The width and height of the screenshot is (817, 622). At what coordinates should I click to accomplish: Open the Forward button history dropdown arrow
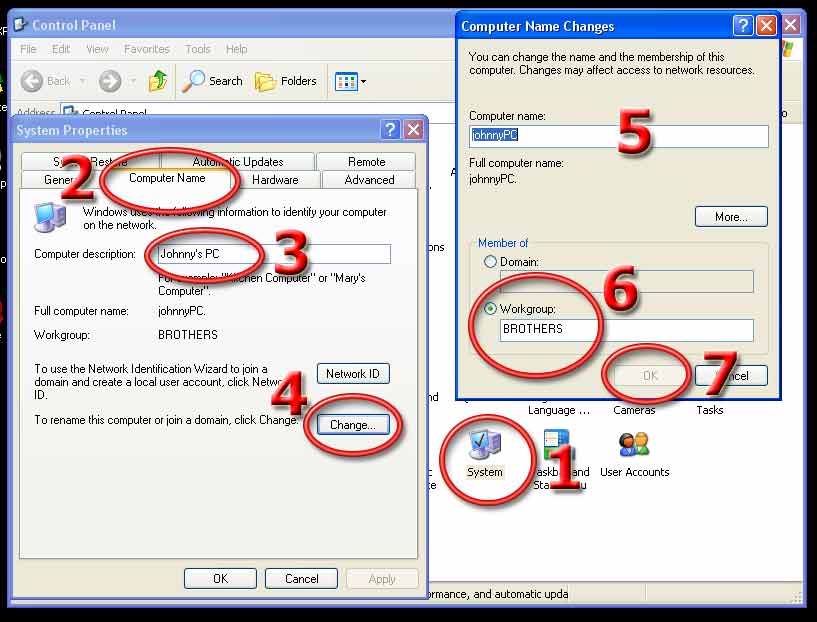click(x=133, y=81)
